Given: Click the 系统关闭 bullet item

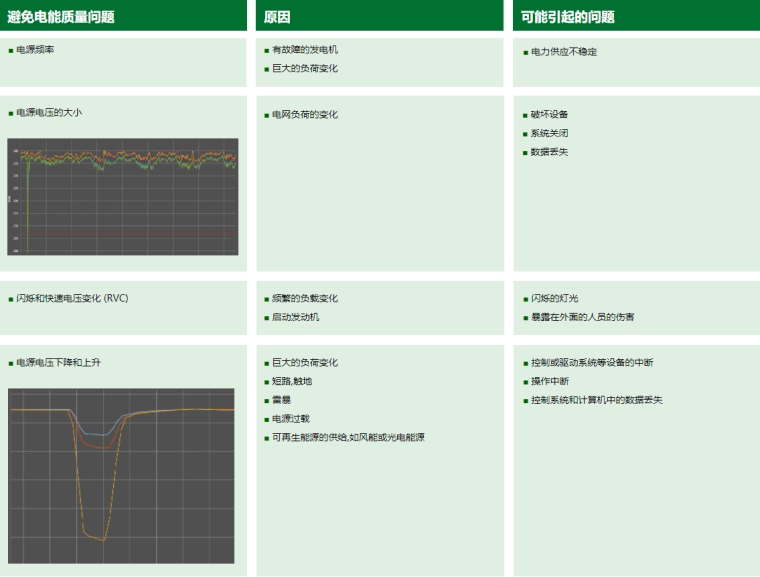Looking at the screenshot, I should coord(549,134).
